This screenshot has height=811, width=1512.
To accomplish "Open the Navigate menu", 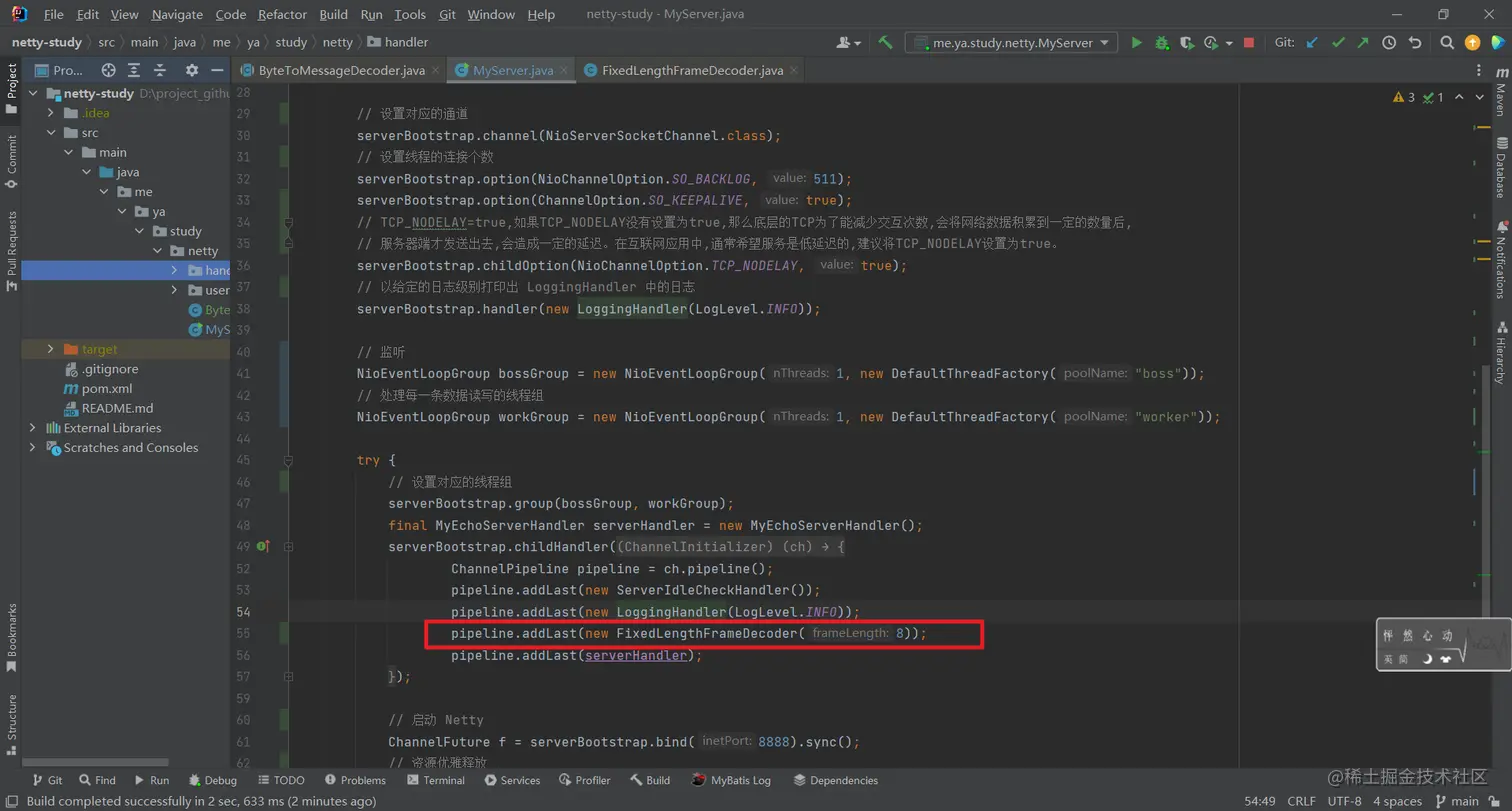I will pos(175,15).
